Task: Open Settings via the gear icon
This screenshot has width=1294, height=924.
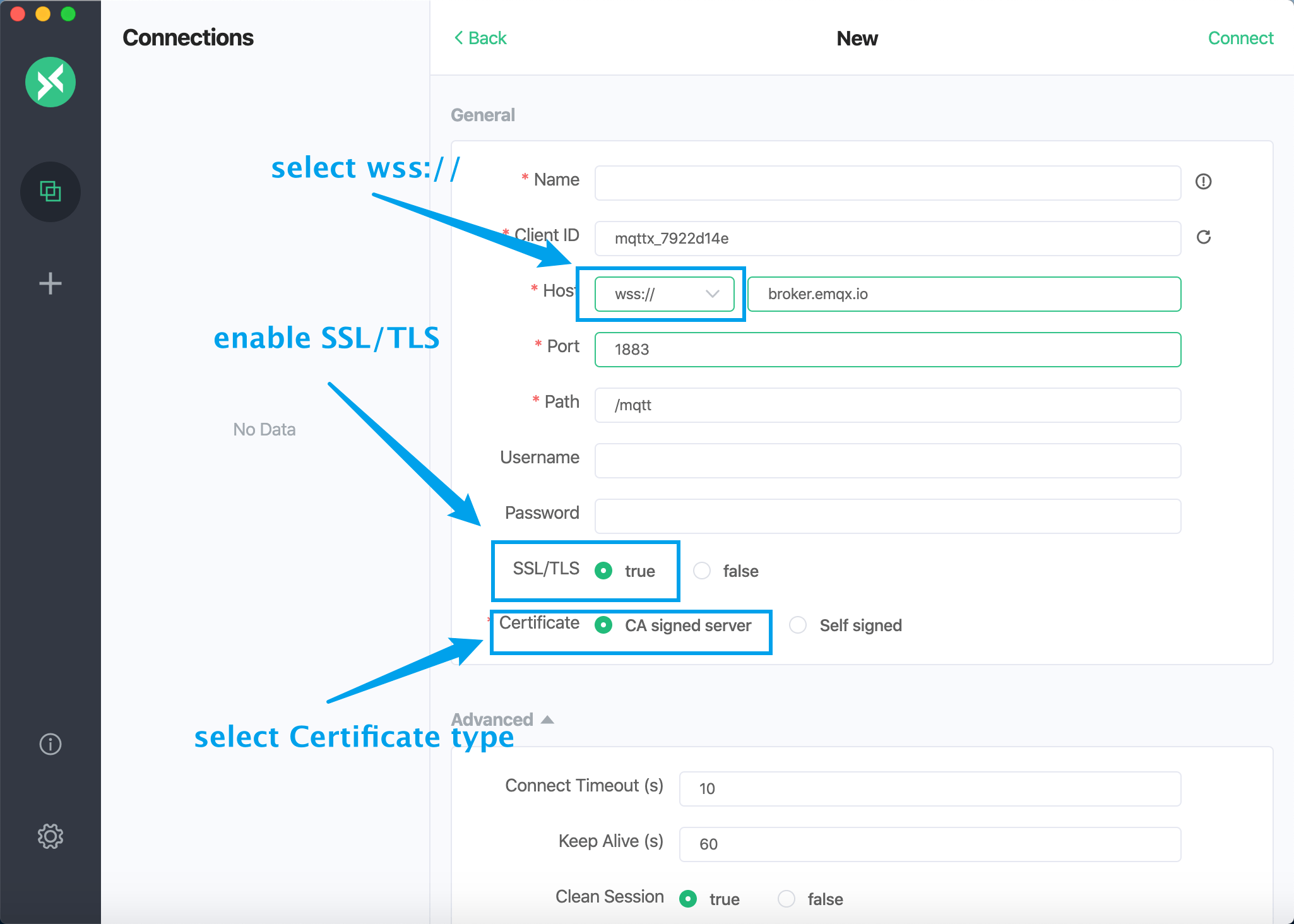Action: [50, 836]
